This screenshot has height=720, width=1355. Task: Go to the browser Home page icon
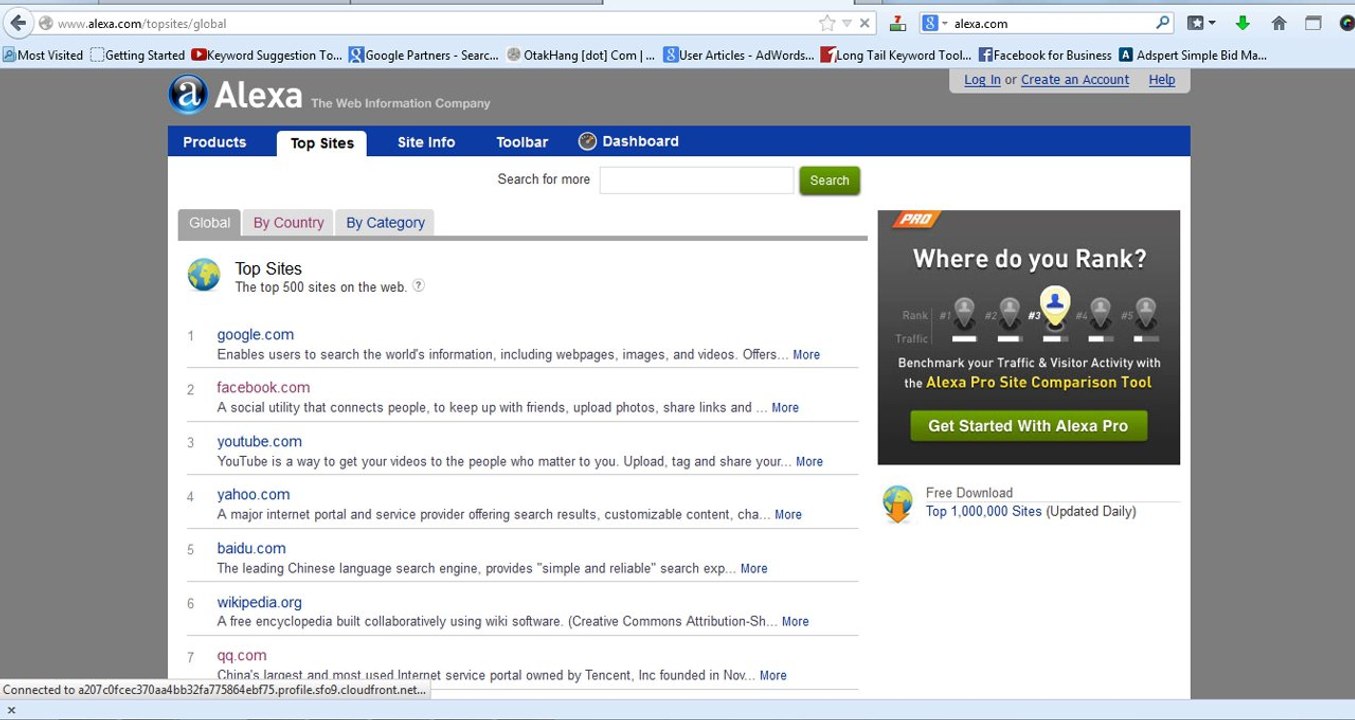[x=1278, y=23]
